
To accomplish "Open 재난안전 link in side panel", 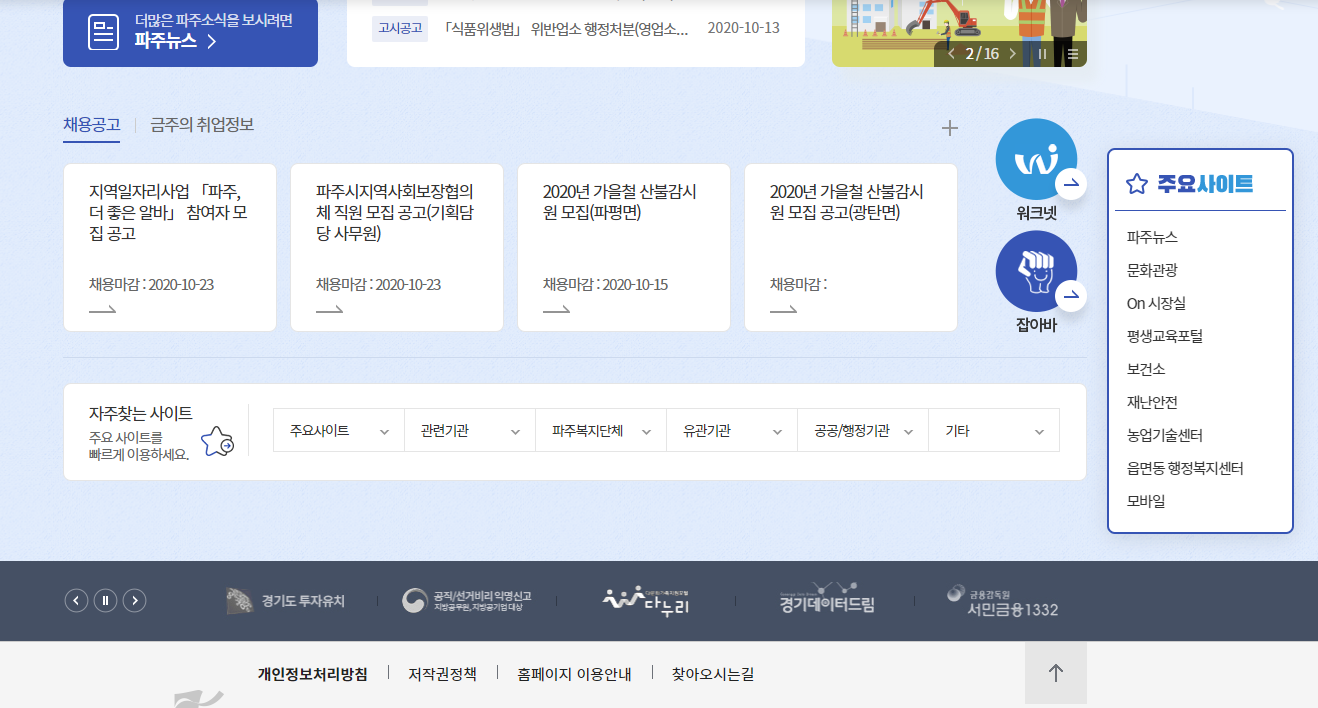I will click(x=1152, y=402).
